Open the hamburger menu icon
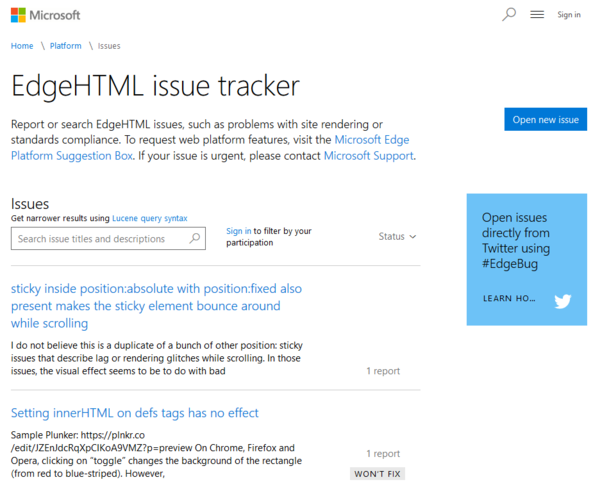Viewport: 600px width, 489px height. click(537, 15)
